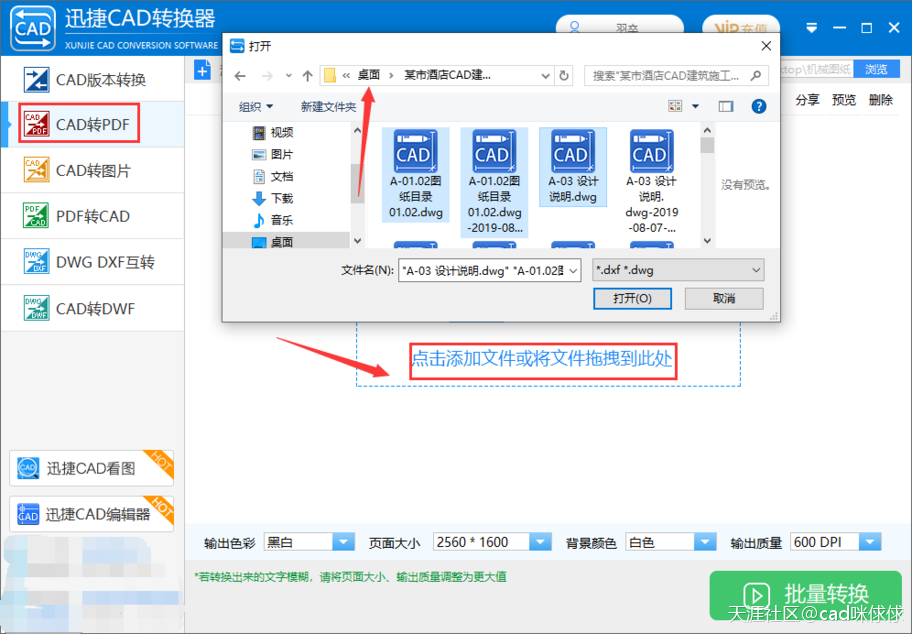Select 下载 in the navigation tree
Screen dimensions: 912x634
click(272, 198)
